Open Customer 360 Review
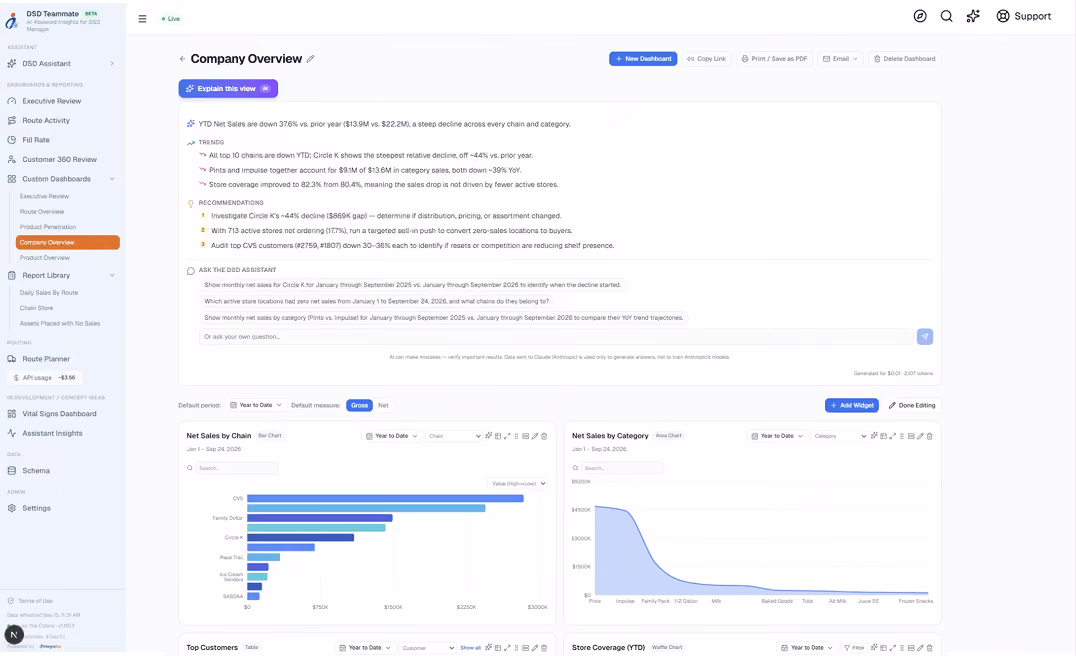Image resolution: width=1076 pixels, height=656 pixels. [59, 159]
